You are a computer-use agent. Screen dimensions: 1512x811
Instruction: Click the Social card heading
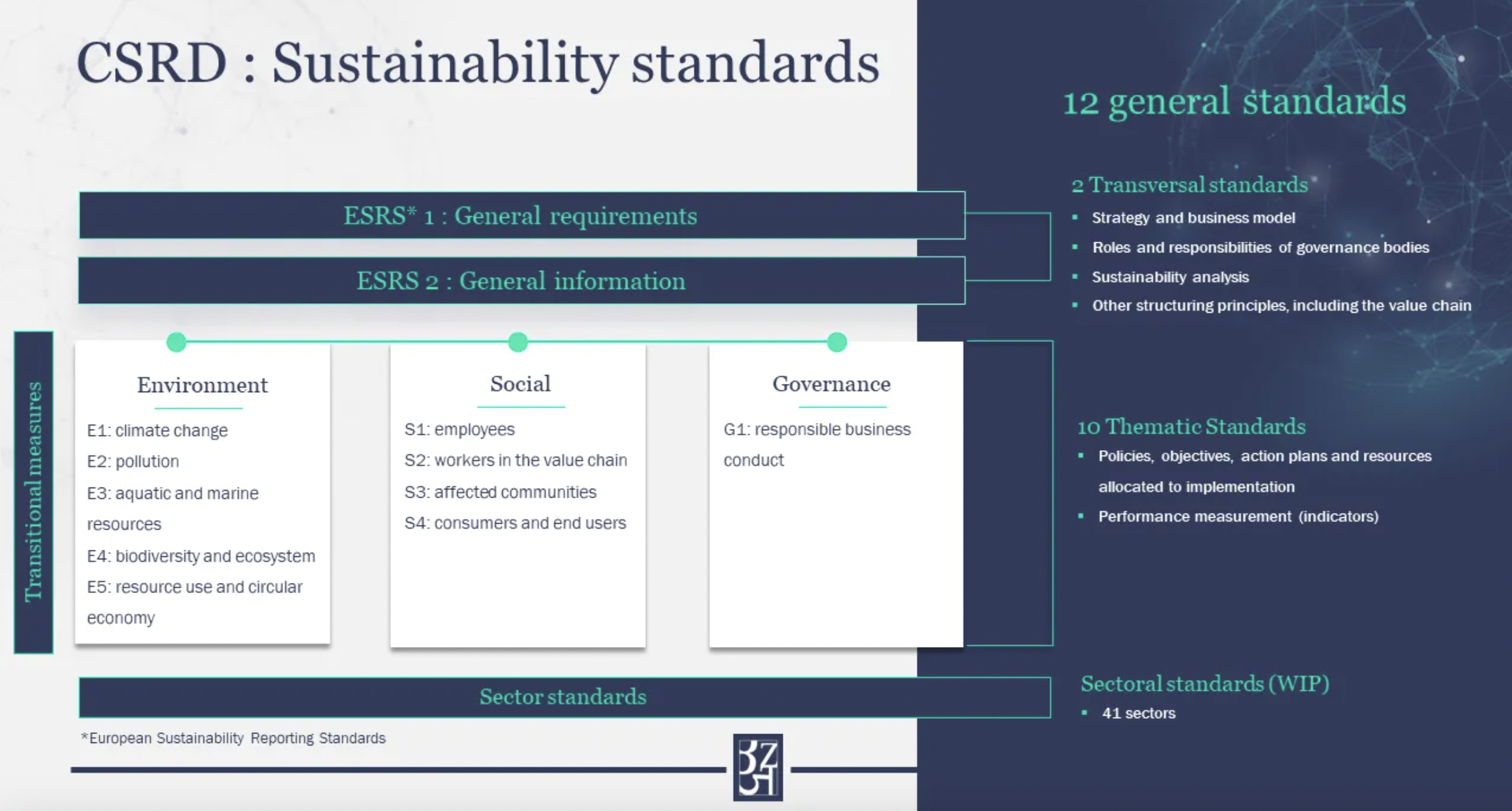click(520, 384)
